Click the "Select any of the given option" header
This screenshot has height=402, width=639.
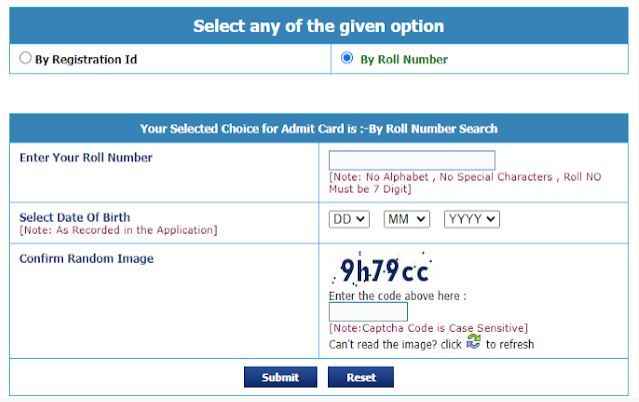coord(319,26)
